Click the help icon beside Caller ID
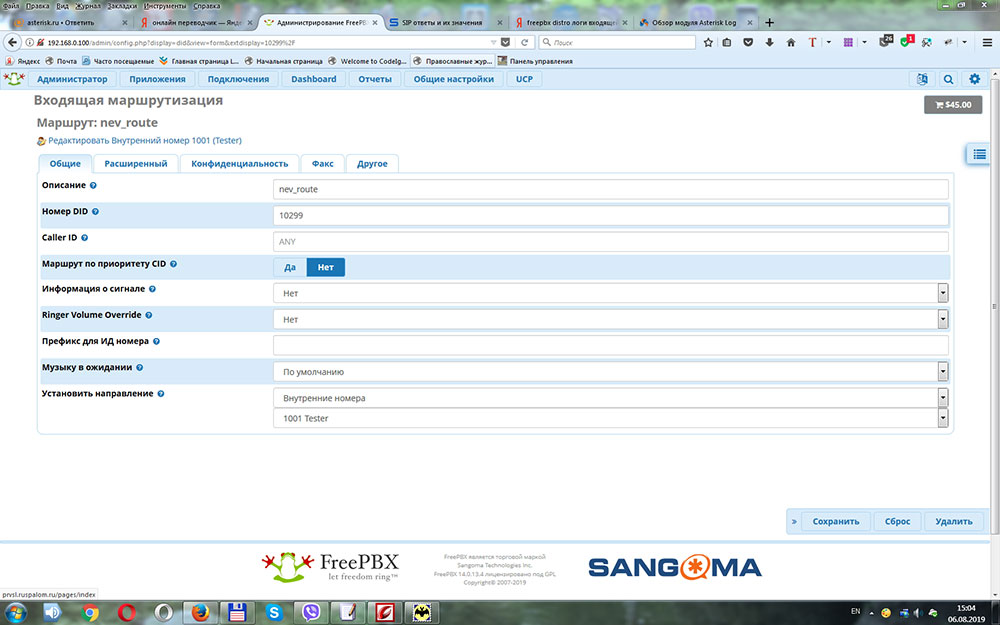1000x625 pixels. click(x=85, y=238)
